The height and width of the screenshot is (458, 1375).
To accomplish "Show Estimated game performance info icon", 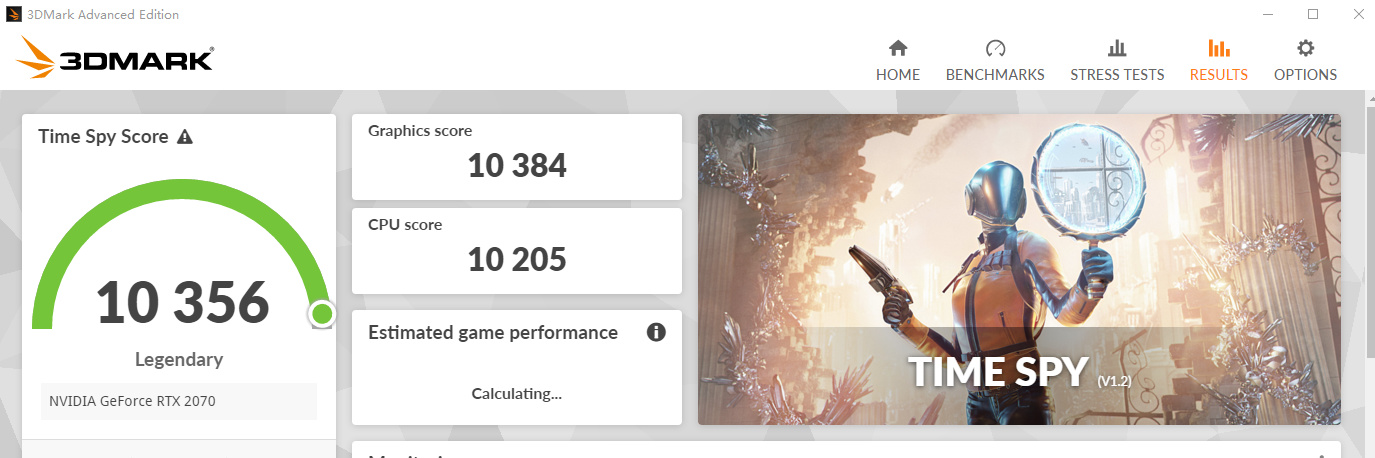I will pyautogui.click(x=656, y=333).
